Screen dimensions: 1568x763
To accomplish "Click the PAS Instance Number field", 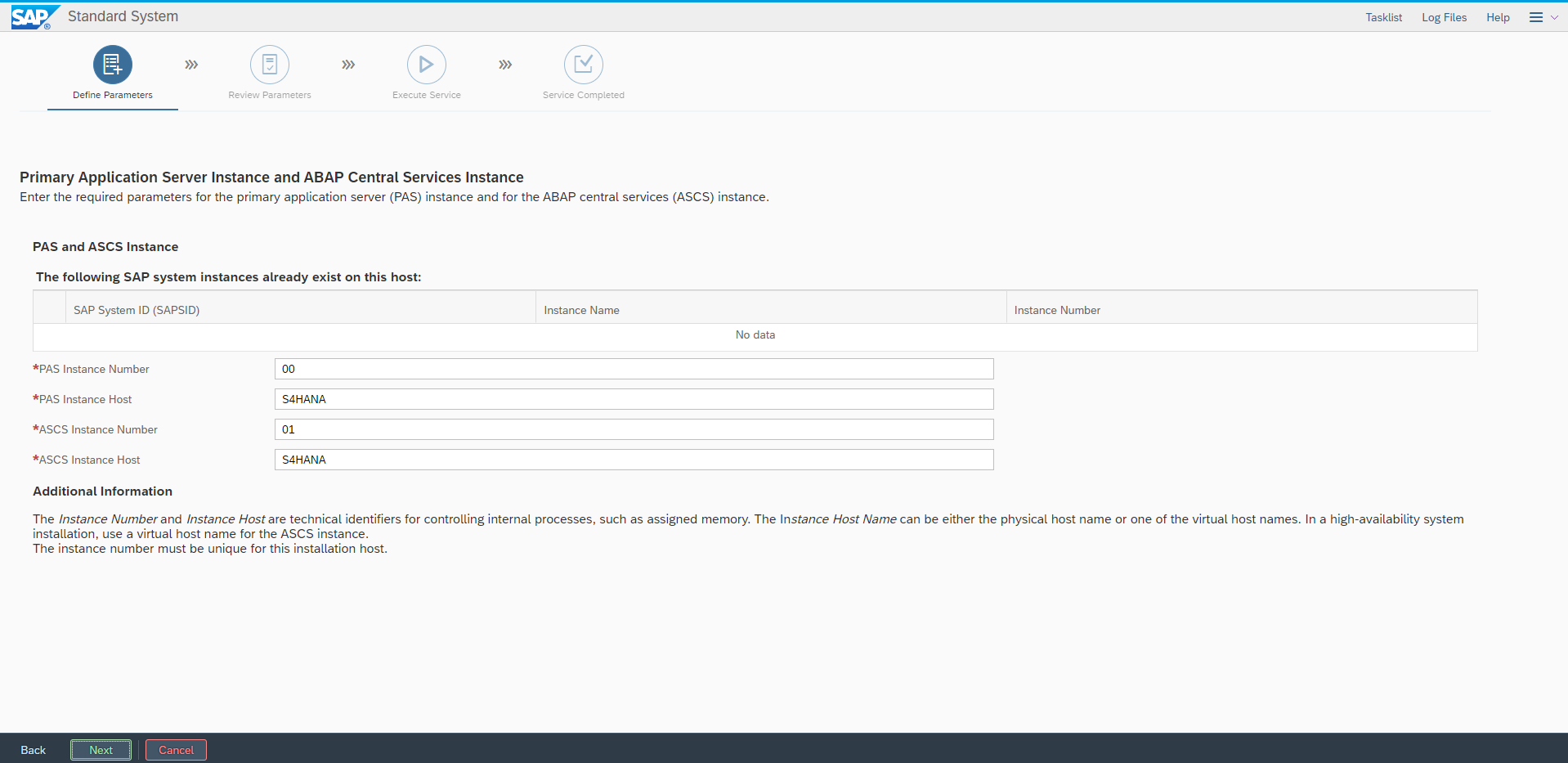I will click(x=634, y=369).
